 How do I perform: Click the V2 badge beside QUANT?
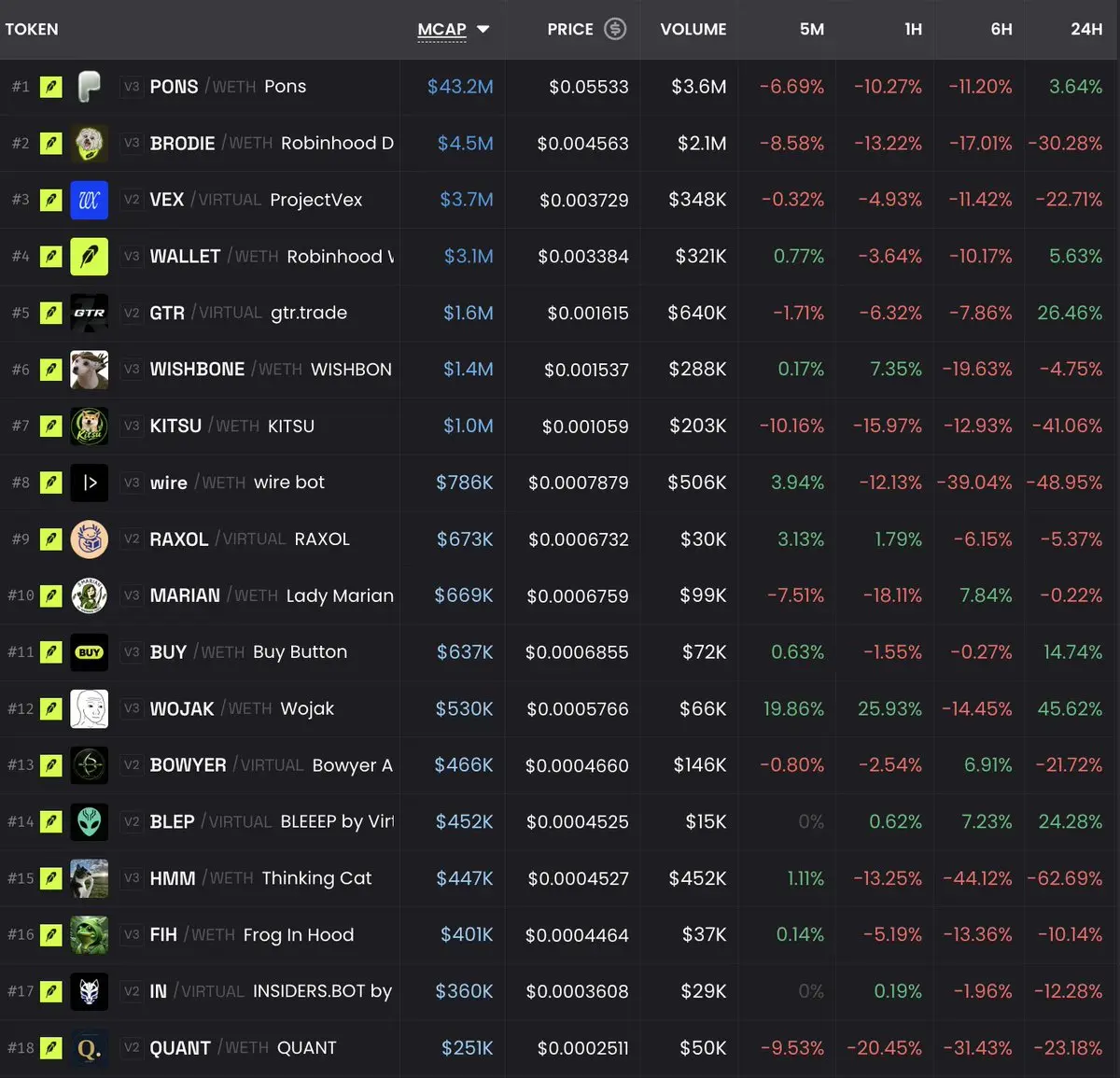click(x=132, y=1047)
